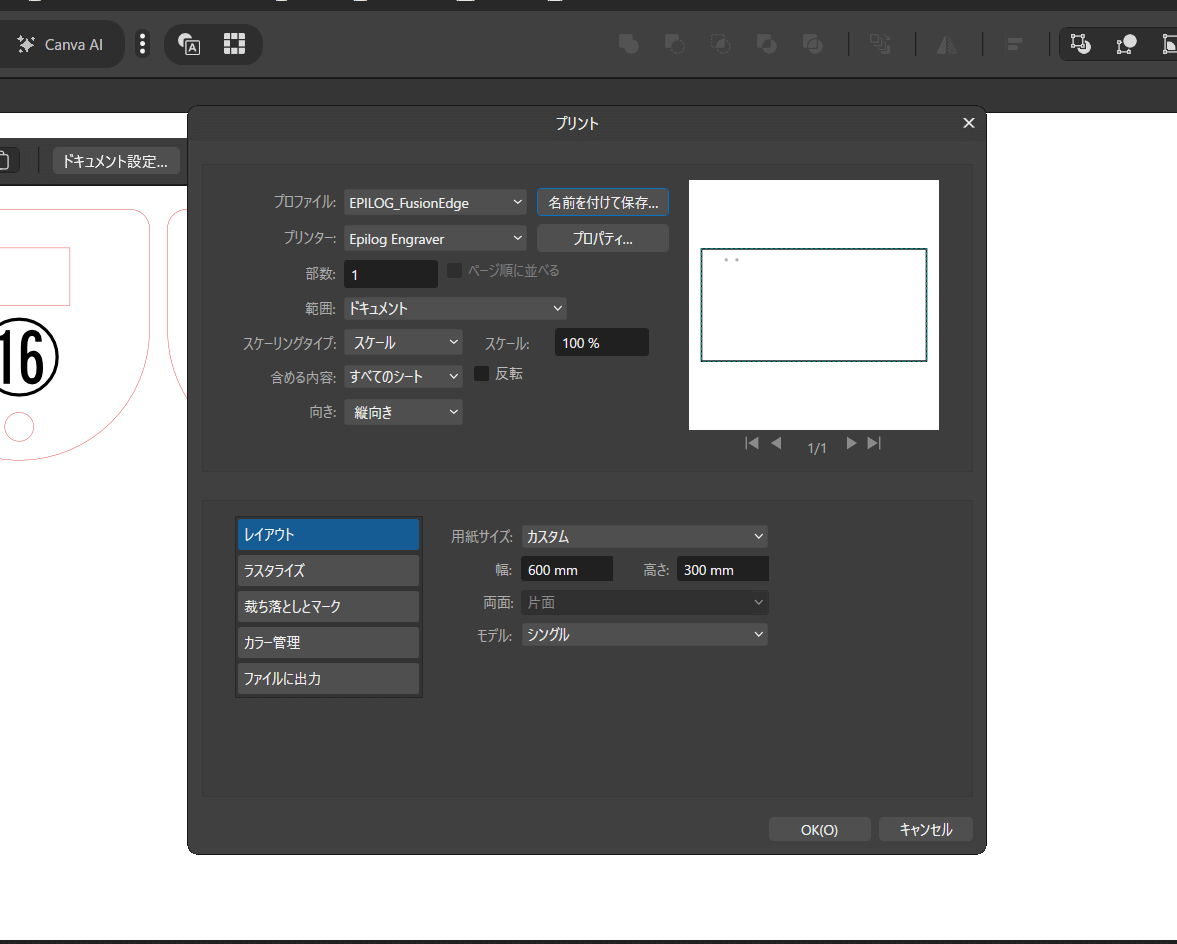Expand the プリンター dropdown Epilog Engraver
This screenshot has height=944, width=1177.
coord(435,239)
